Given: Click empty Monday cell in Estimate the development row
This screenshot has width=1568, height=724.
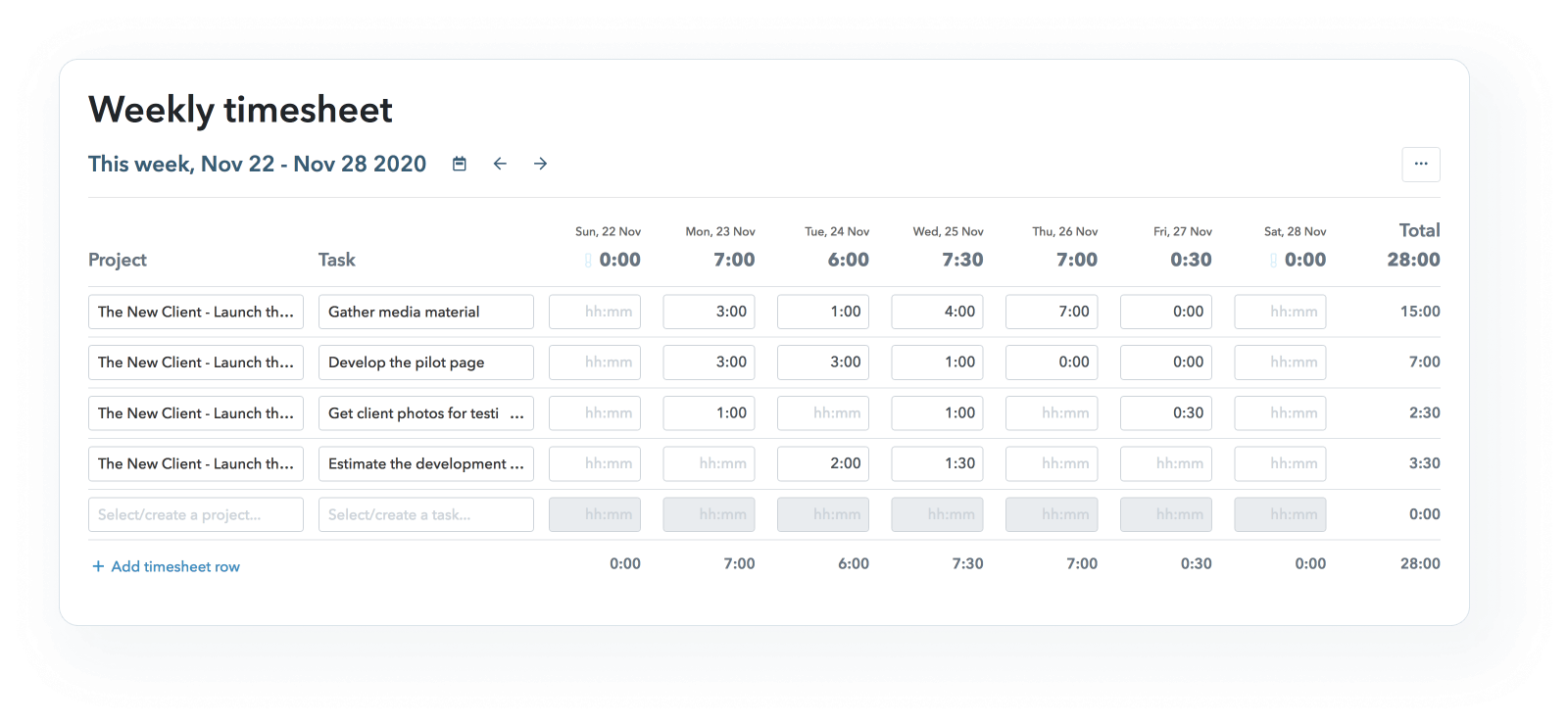Looking at the screenshot, I should click(710, 463).
